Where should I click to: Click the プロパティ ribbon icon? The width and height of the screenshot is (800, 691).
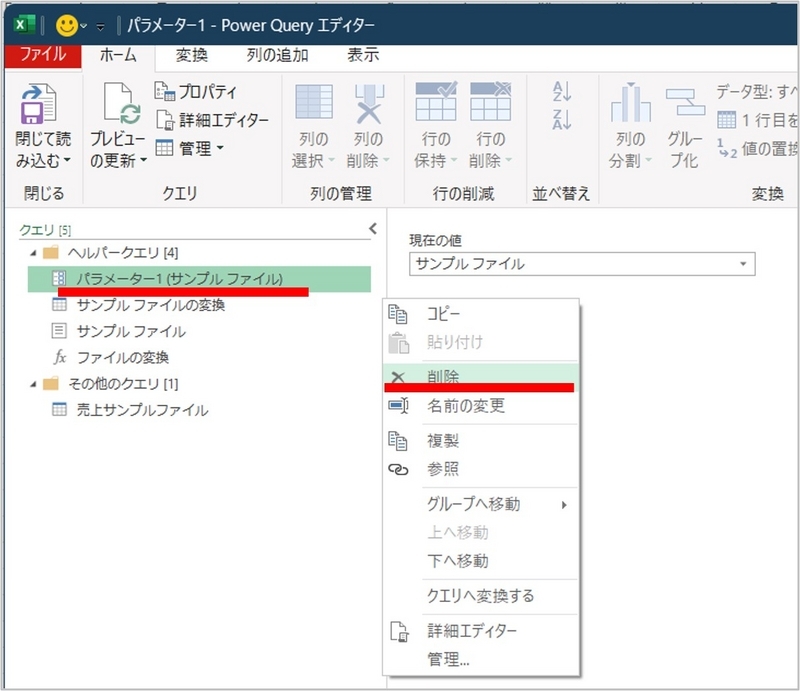[x=164, y=91]
